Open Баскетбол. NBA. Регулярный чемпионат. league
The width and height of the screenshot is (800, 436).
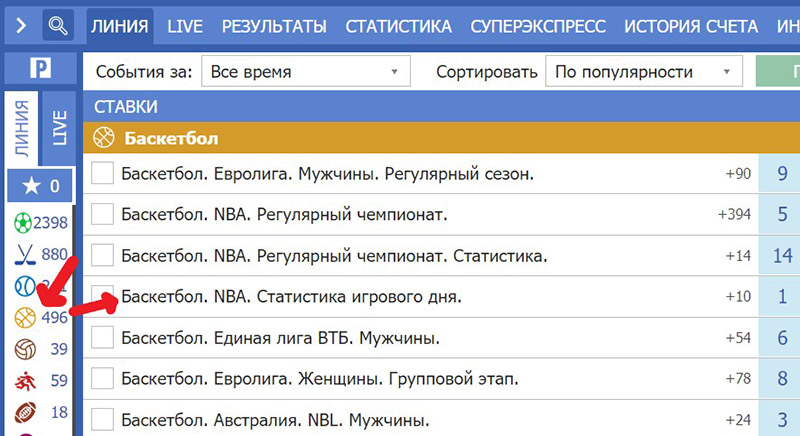(x=284, y=215)
